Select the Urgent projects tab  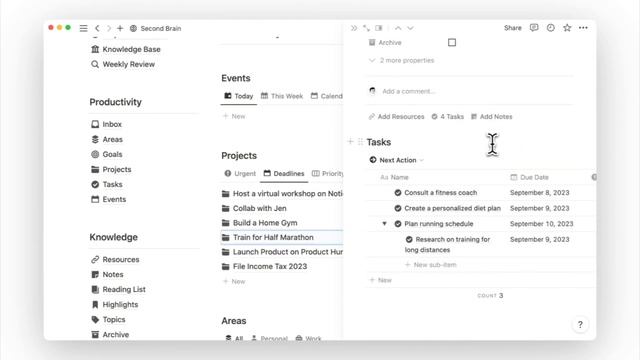(x=240, y=173)
